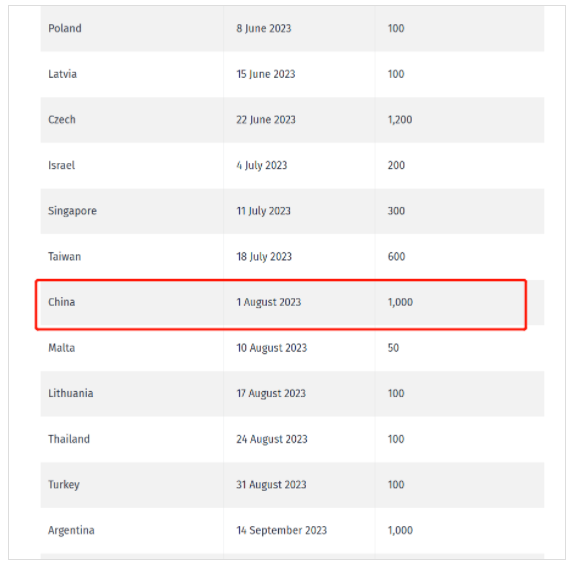Select the 4 July 2023 date
575x570 pixels.
[261, 165]
